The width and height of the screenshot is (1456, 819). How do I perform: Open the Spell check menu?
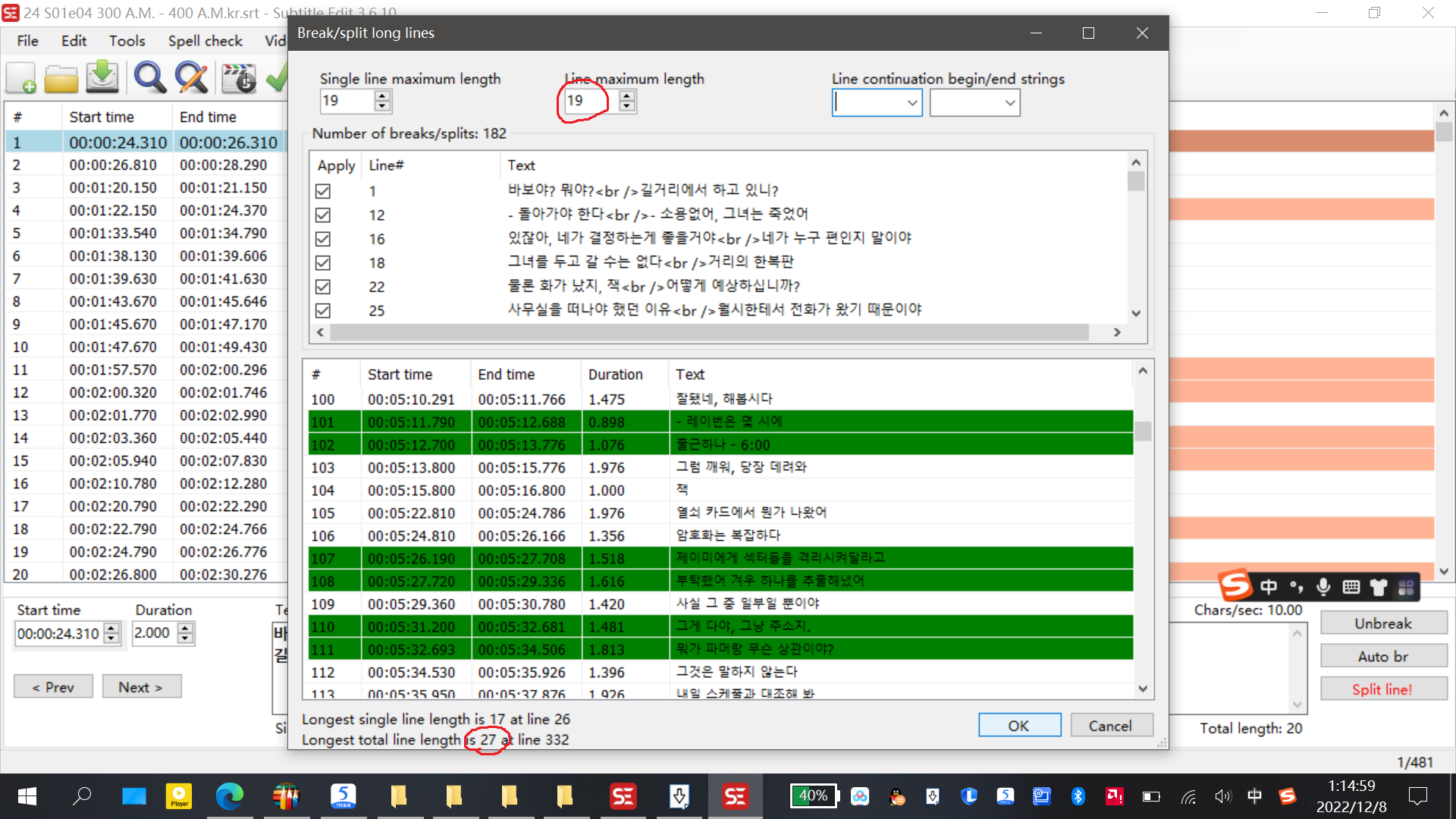tap(205, 41)
